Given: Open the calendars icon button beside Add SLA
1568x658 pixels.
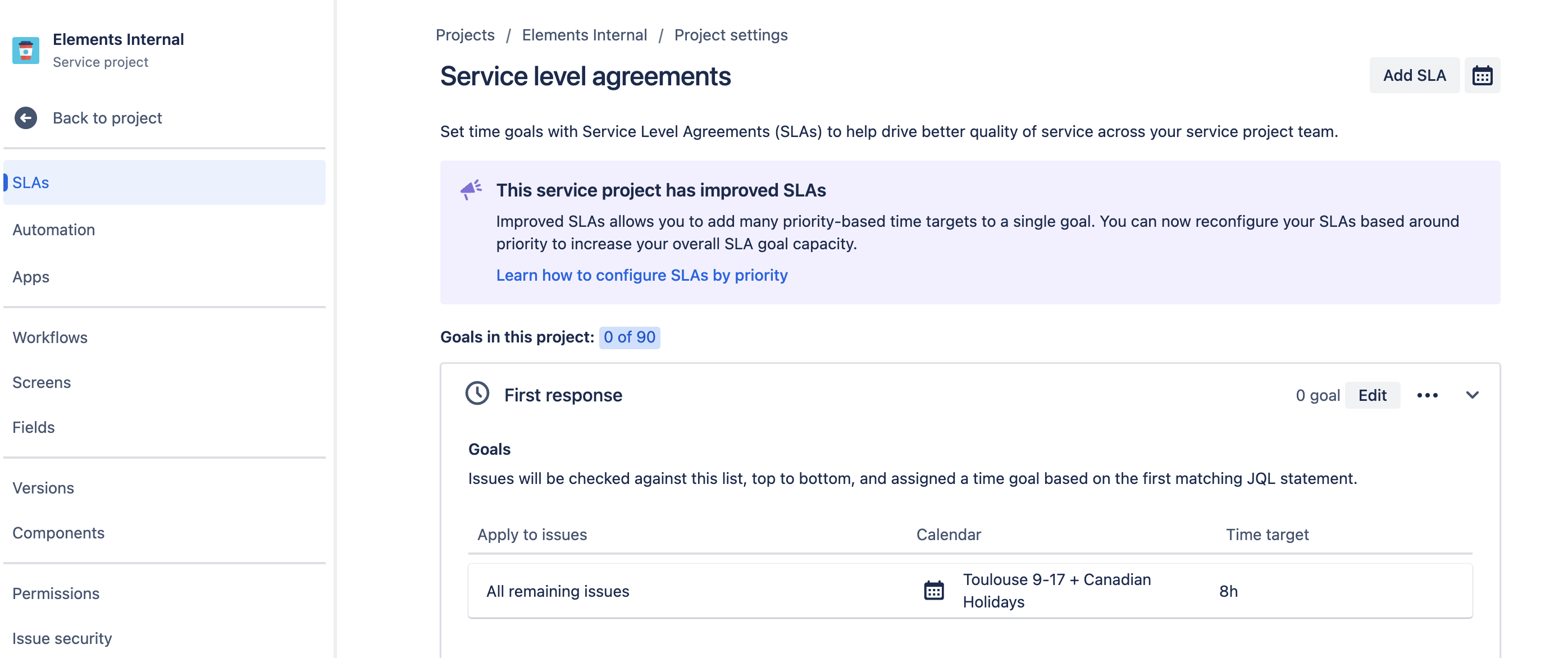Looking at the screenshot, I should coord(1482,75).
